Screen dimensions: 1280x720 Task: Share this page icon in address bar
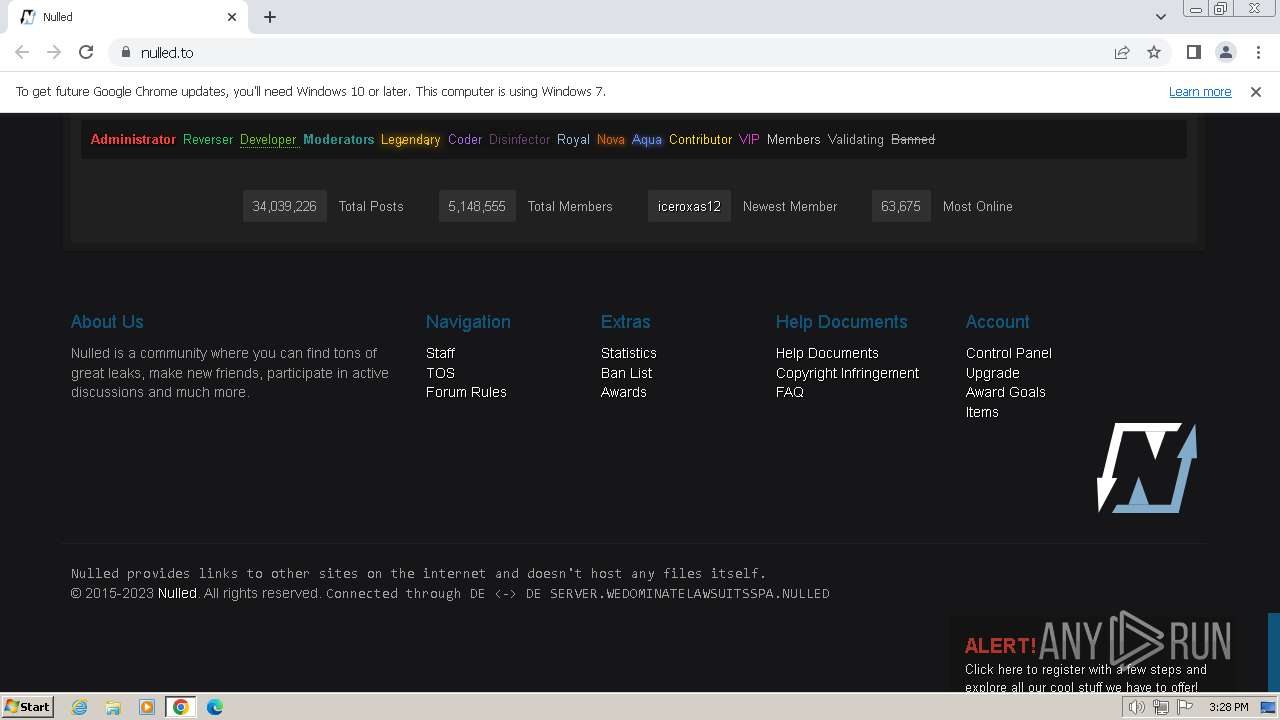[1122, 52]
